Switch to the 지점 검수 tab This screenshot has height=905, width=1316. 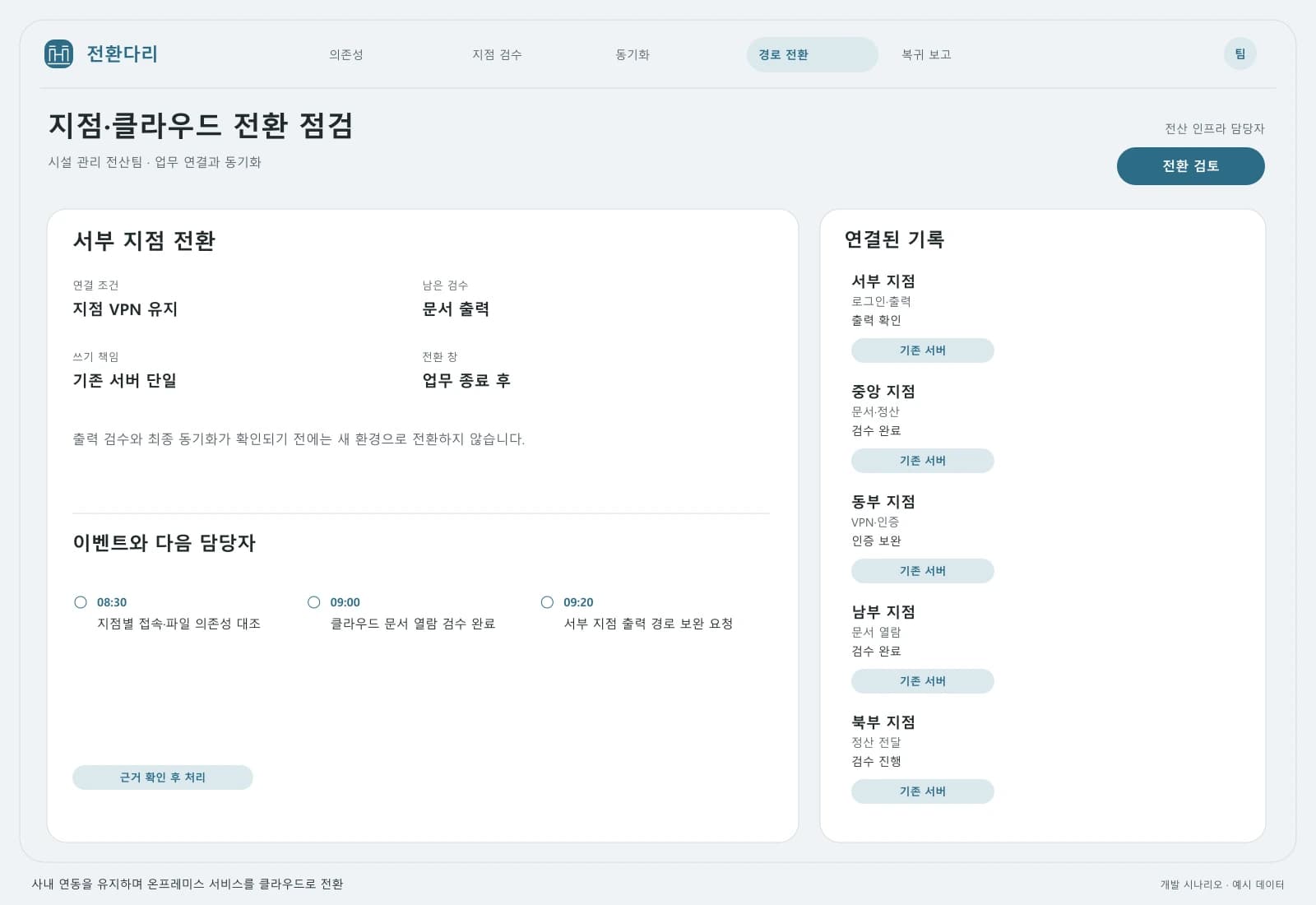pyautogui.click(x=497, y=54)
